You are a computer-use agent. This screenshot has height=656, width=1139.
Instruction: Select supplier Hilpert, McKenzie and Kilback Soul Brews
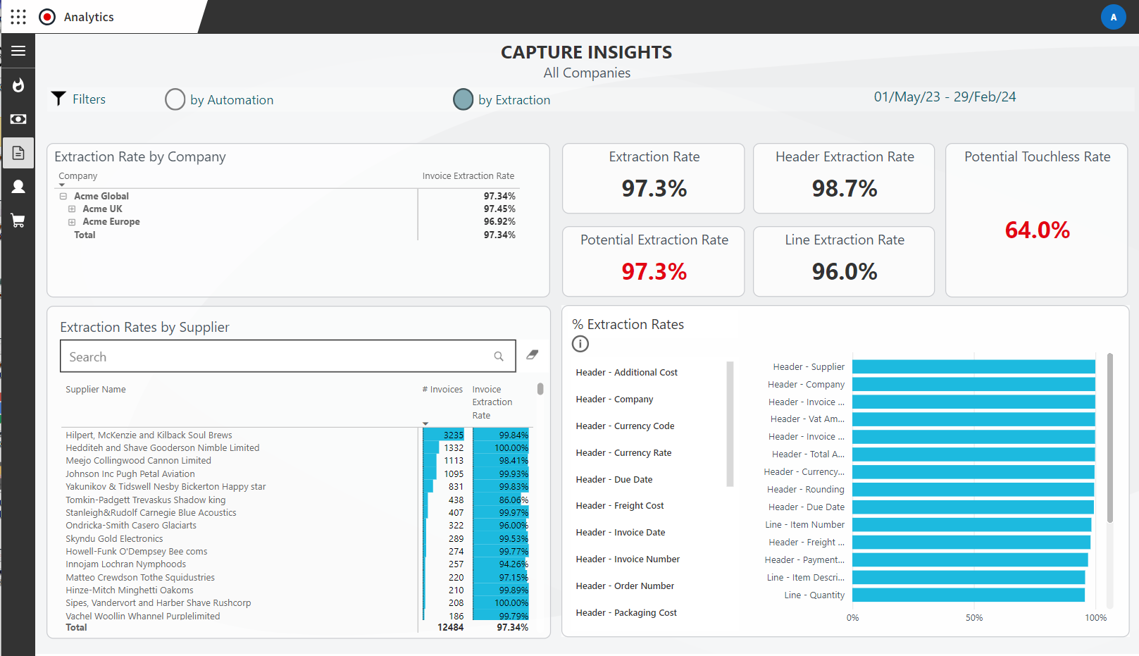pos(149,435)
